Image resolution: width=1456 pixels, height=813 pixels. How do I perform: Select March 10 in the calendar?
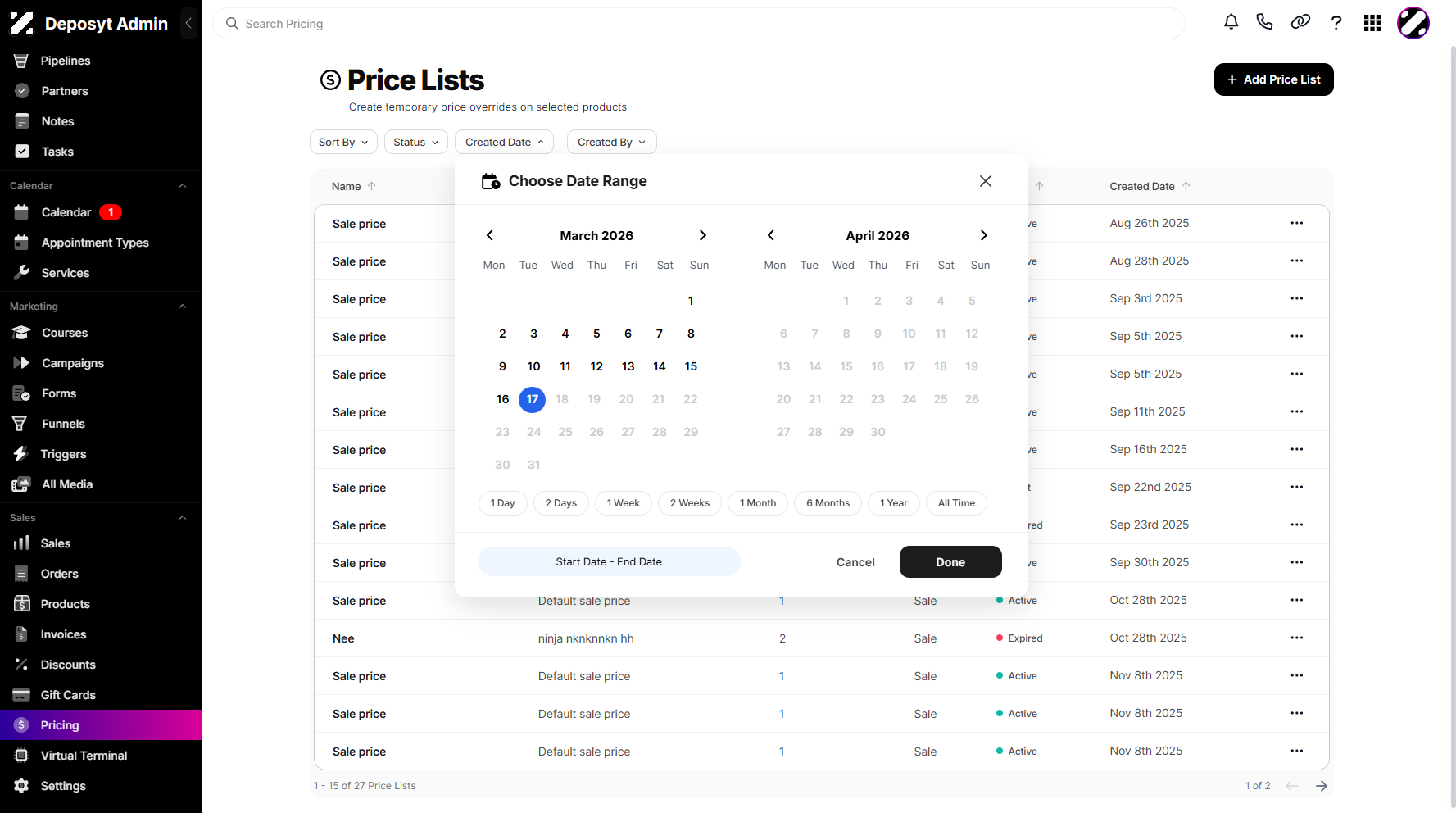point(533,366)
